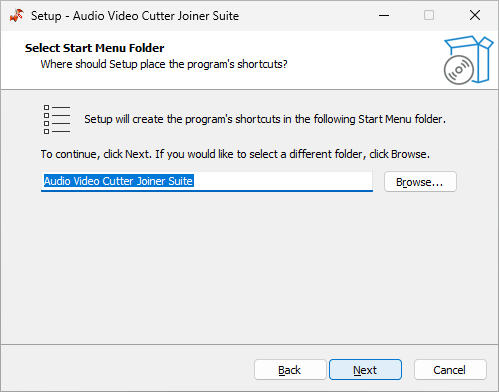Image resolution: width=499 pixels, height=392 pixels.
Task: Click the disabled maximize button
Action: pyautogui.click(x=429, y=15)
